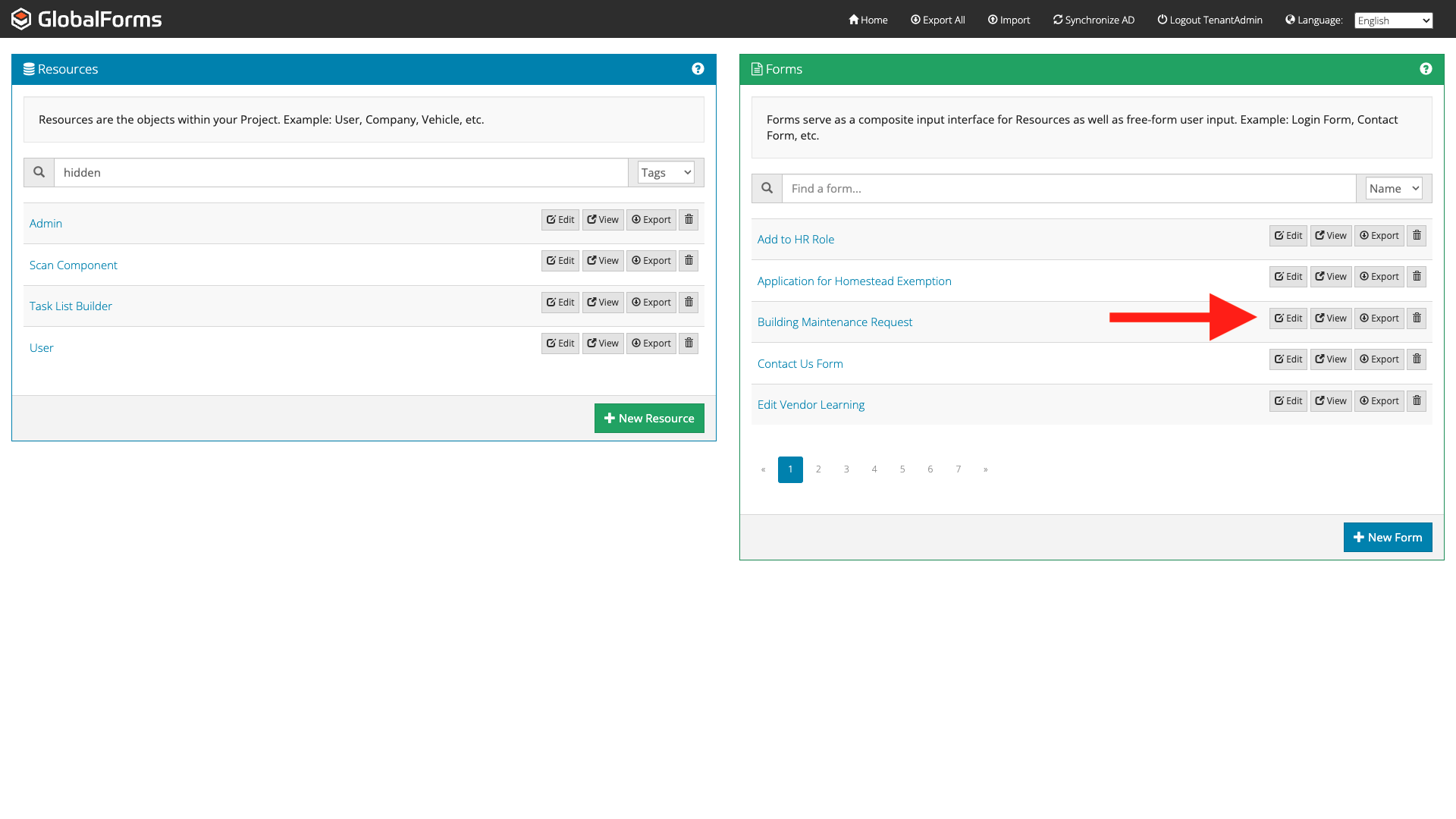Screen dimensions: 1456x819
Task: Click Synchronize AD in top navigation
Action: pos(1094,20)
